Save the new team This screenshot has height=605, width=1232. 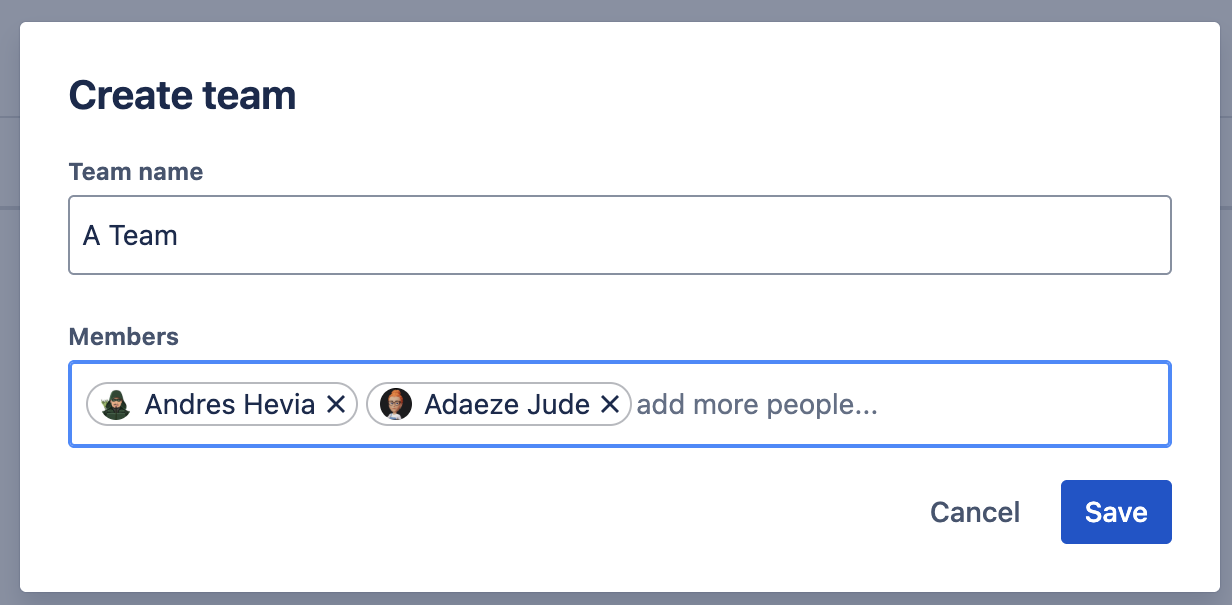point(1115,512)
